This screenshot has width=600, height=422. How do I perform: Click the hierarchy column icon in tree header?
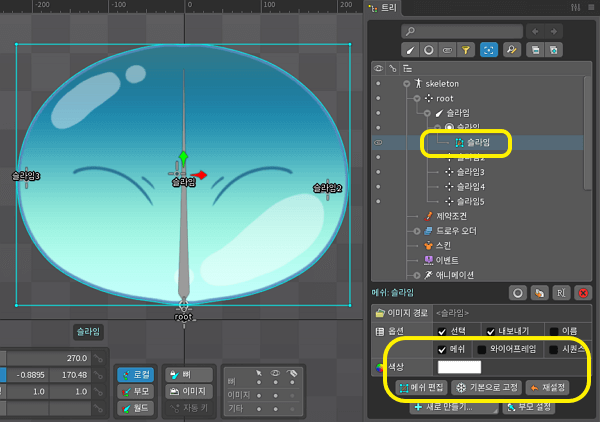pos(408,68)
